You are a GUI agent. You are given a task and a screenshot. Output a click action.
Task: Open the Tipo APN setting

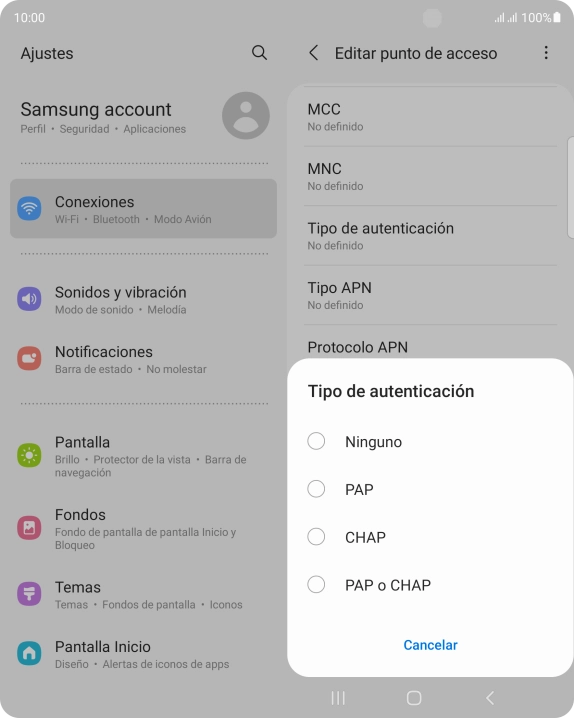tap(430, 295)
